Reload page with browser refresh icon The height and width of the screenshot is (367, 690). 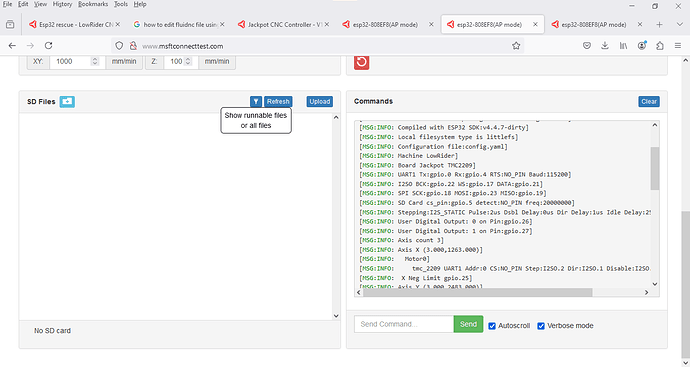[48, 46]
